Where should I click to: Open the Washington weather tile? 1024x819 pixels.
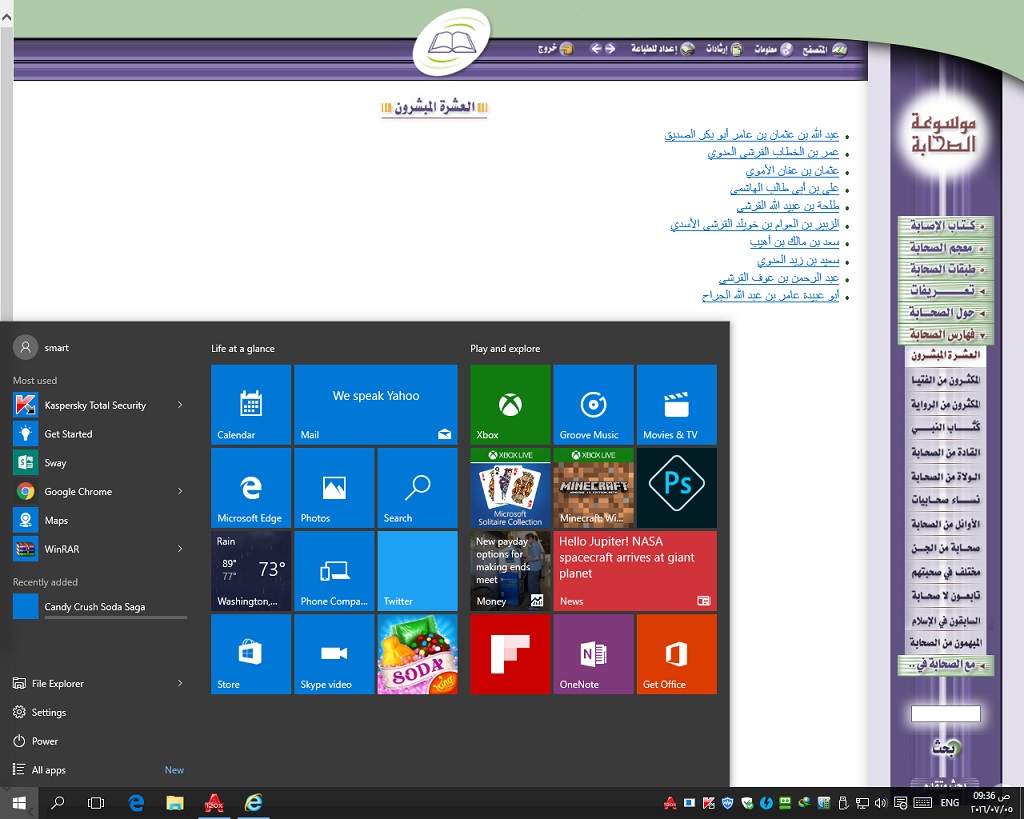click(x=251, y=571)
